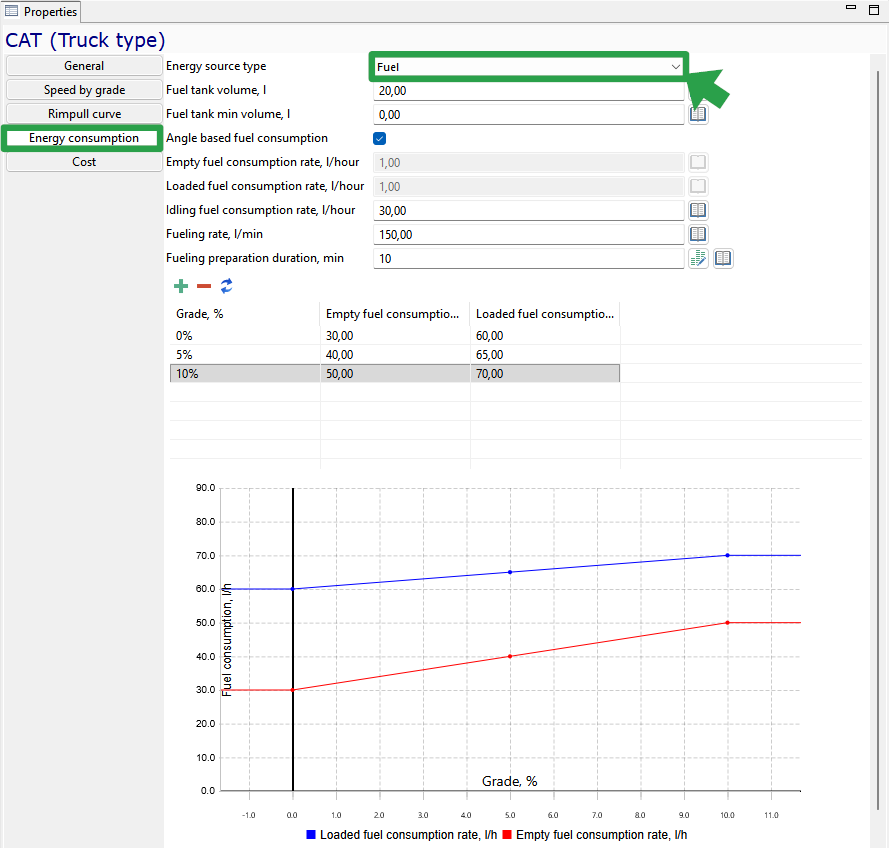The height and width of the screenshot is (848, 889).
Task: Click the red chart point at grade 5
Action: point(510,656)
